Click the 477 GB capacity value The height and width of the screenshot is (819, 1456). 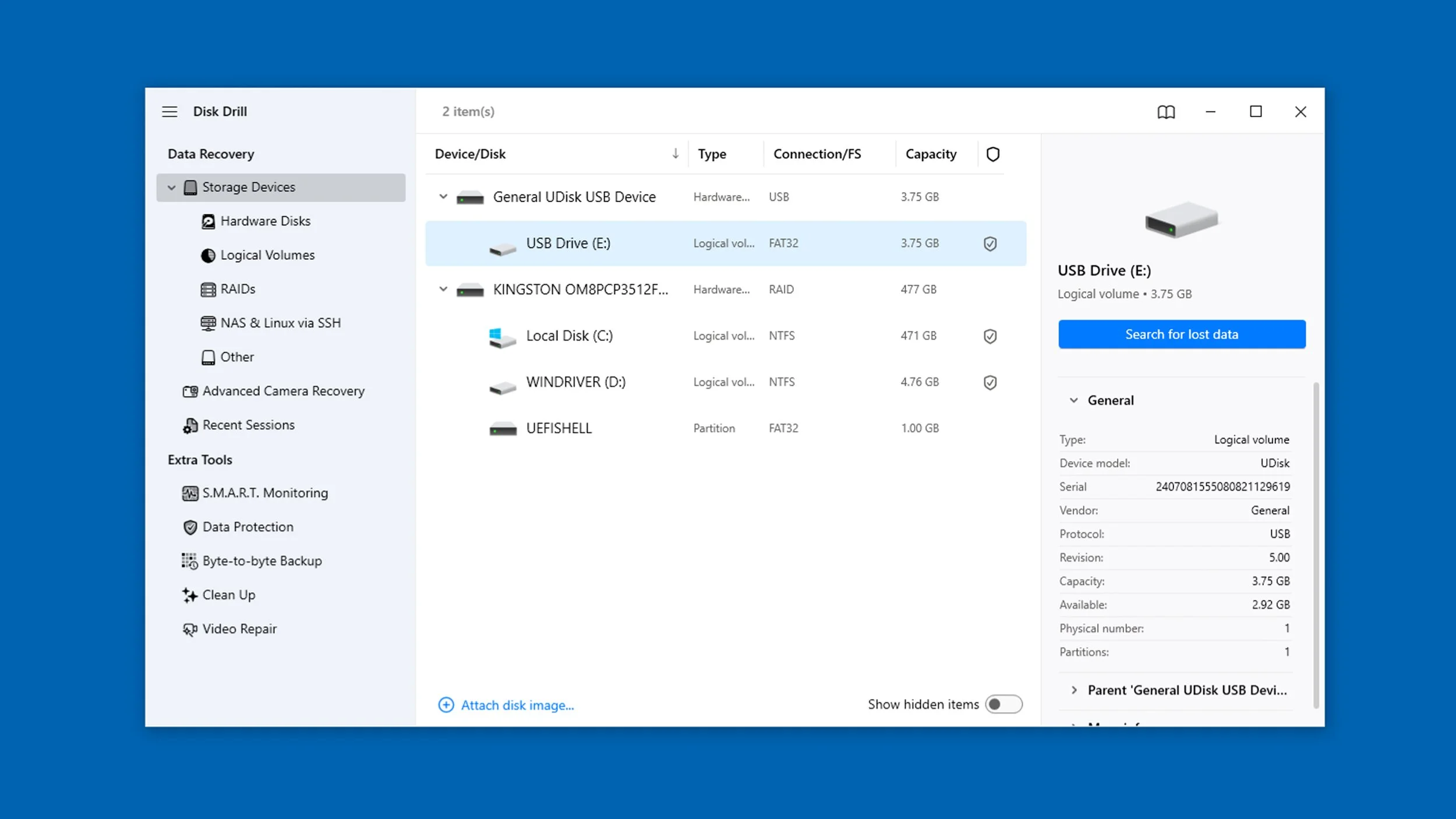(918, 290)
